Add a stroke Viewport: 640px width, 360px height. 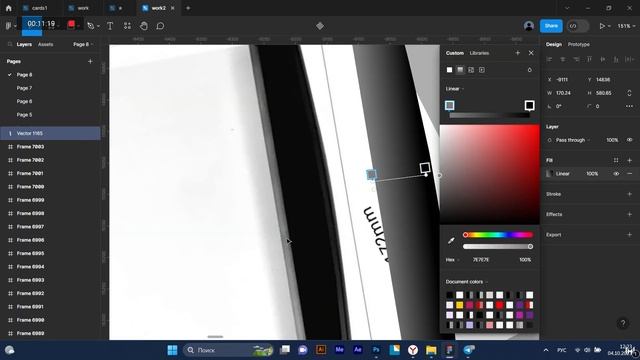tap(629, 194)
